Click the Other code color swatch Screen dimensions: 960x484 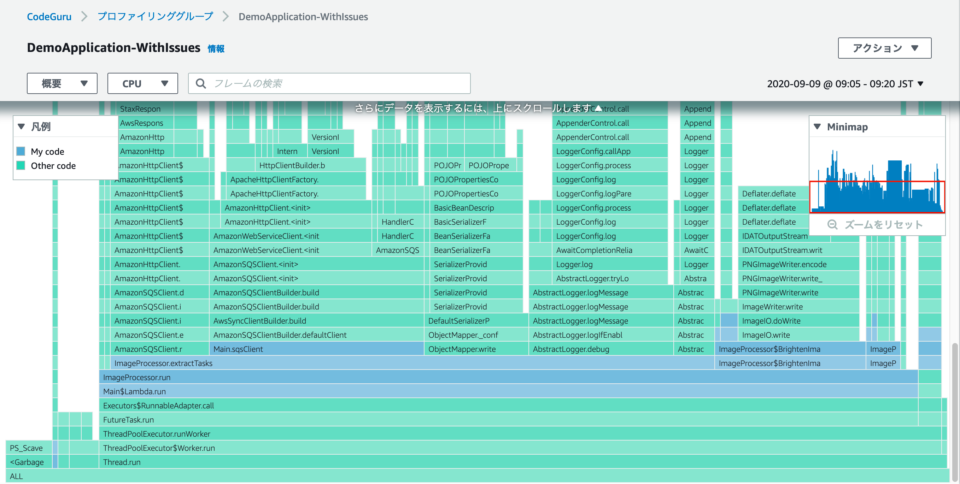[x=21, y=166]
